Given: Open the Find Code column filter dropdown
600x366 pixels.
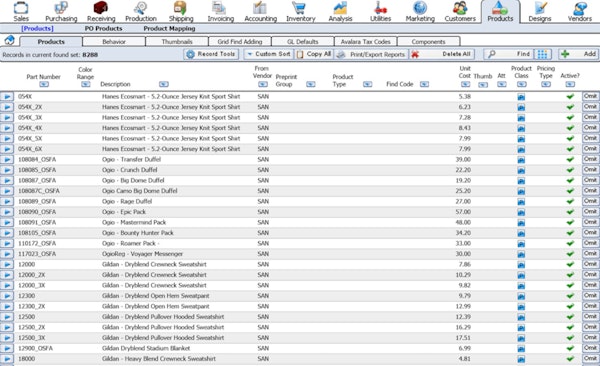Looking at the screenshot, I should (x=424, y=84).
